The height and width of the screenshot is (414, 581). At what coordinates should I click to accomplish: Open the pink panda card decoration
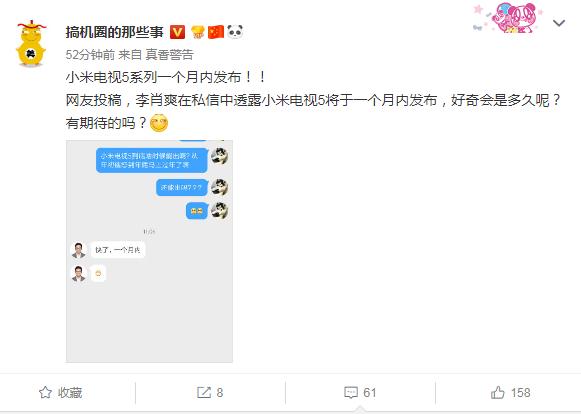(x=508, y=17)
